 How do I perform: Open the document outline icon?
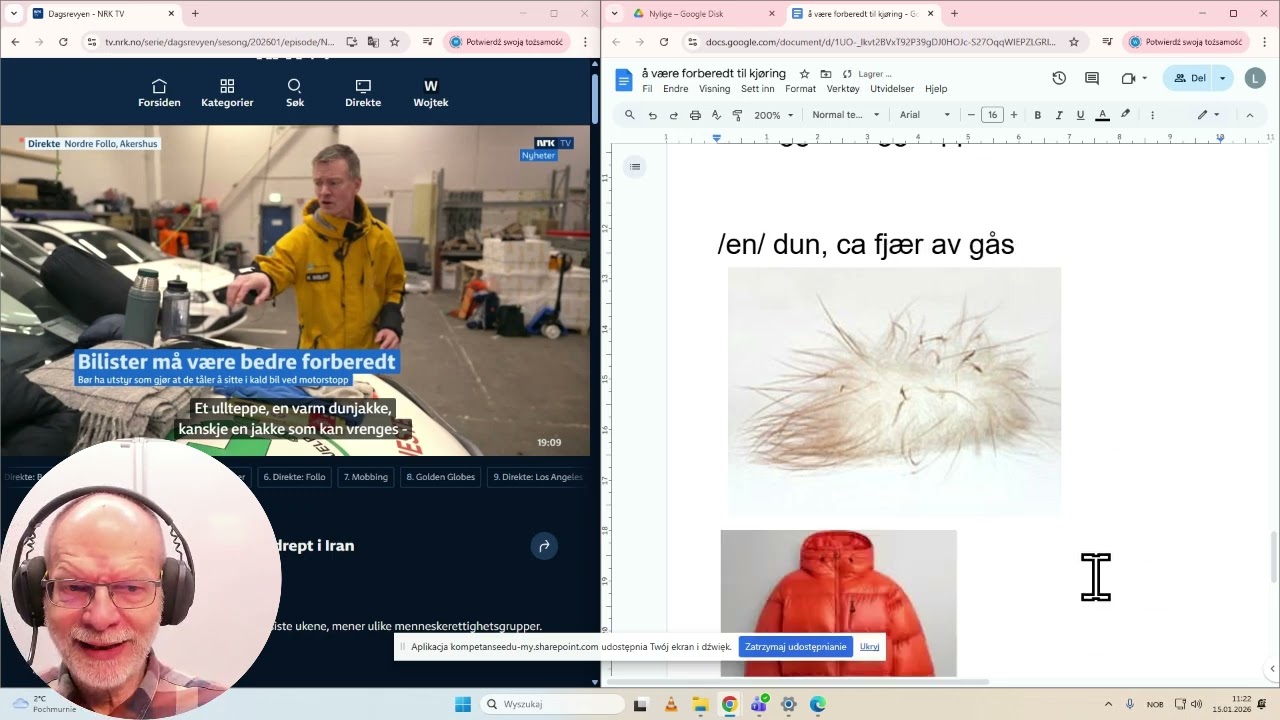(635, 167)
